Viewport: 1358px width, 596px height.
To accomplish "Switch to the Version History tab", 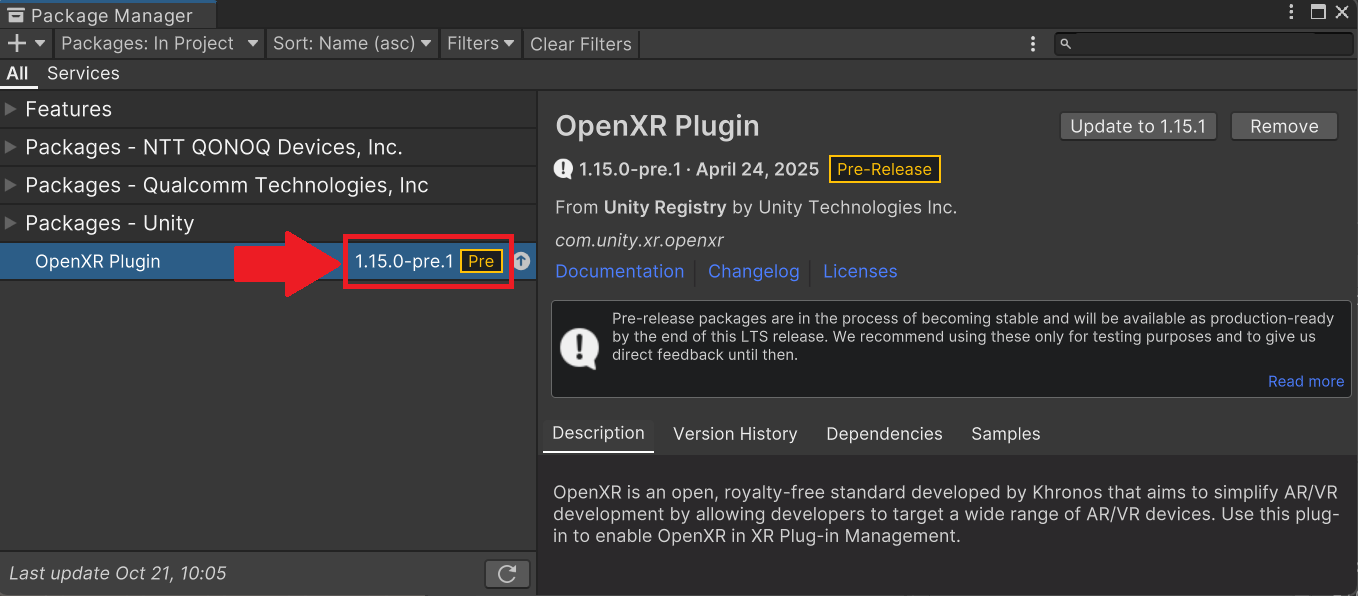I will (x=735, y=434).
